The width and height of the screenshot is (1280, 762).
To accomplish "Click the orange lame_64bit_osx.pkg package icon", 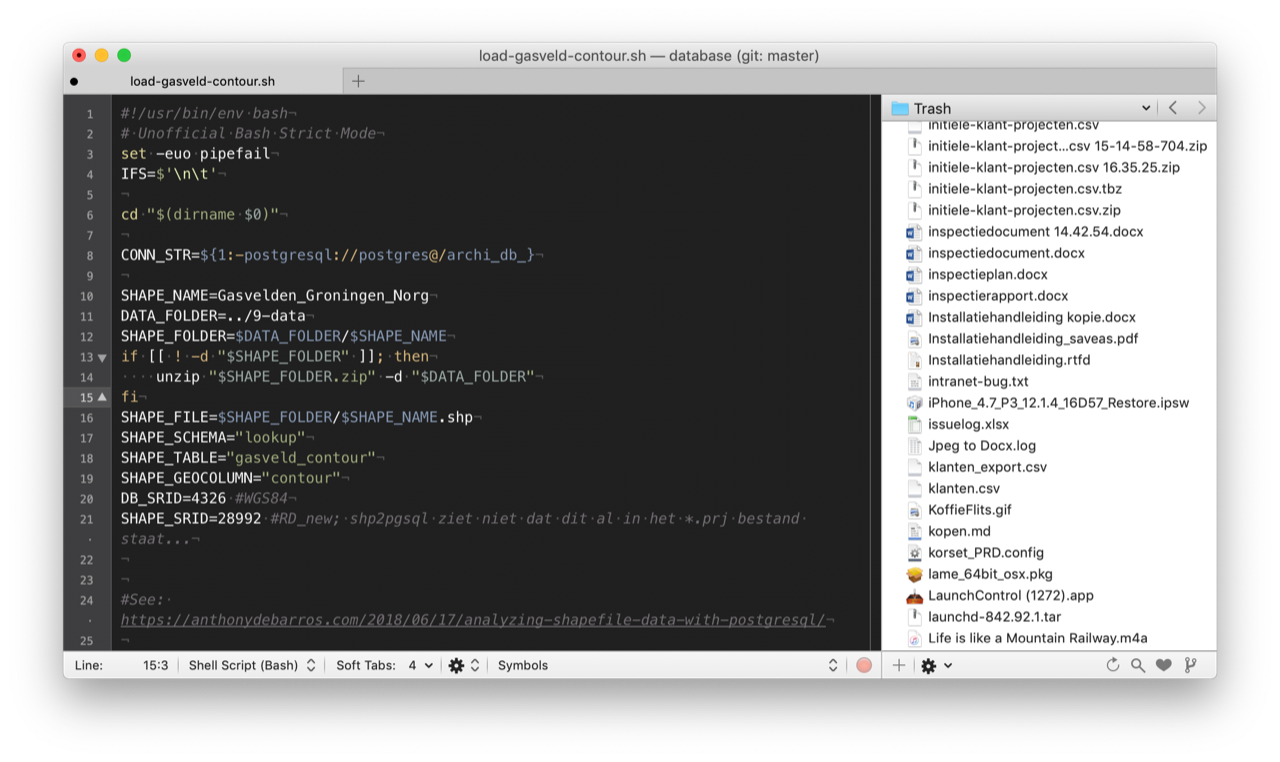I will (914, 574).
